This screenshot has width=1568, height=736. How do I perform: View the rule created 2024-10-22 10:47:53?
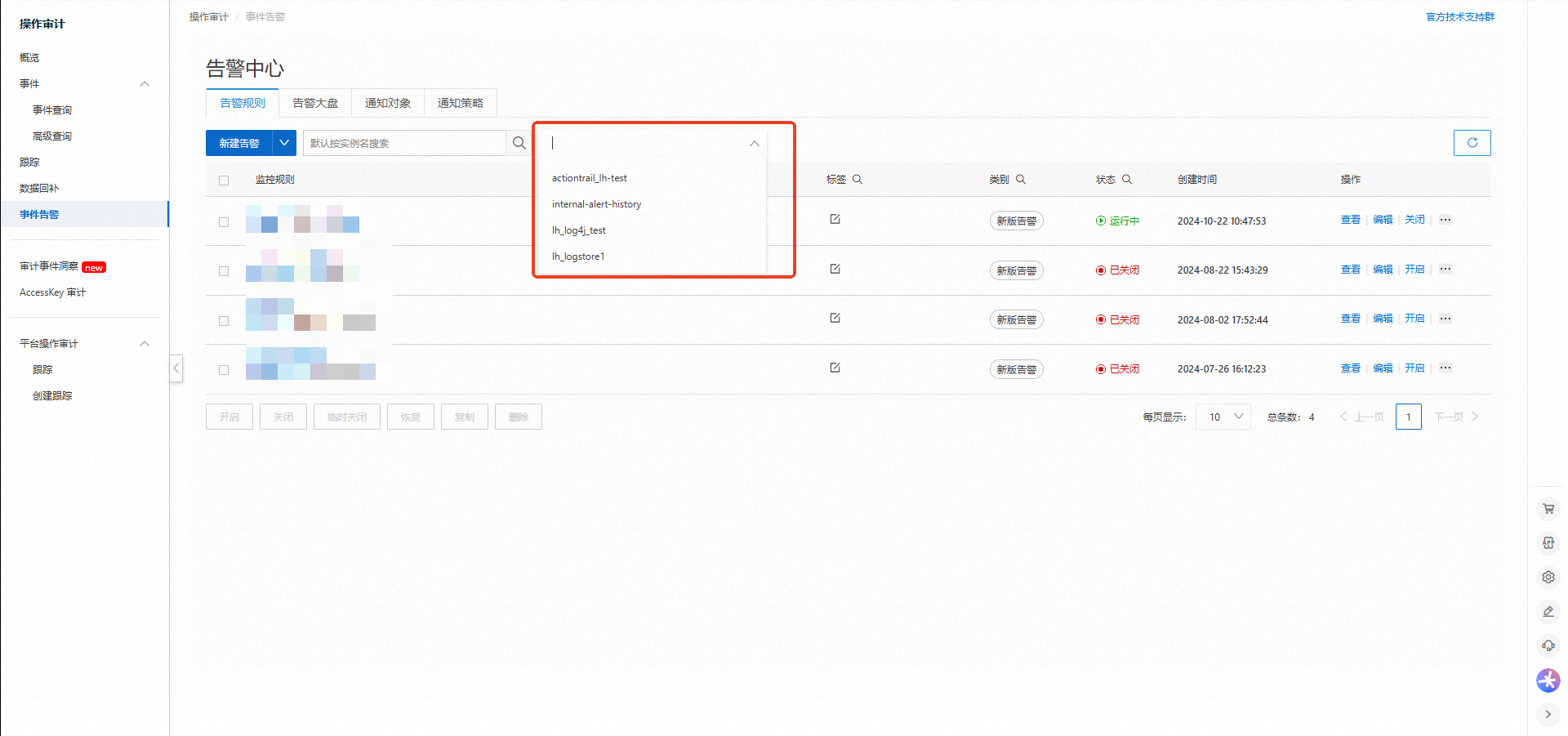1351,220
